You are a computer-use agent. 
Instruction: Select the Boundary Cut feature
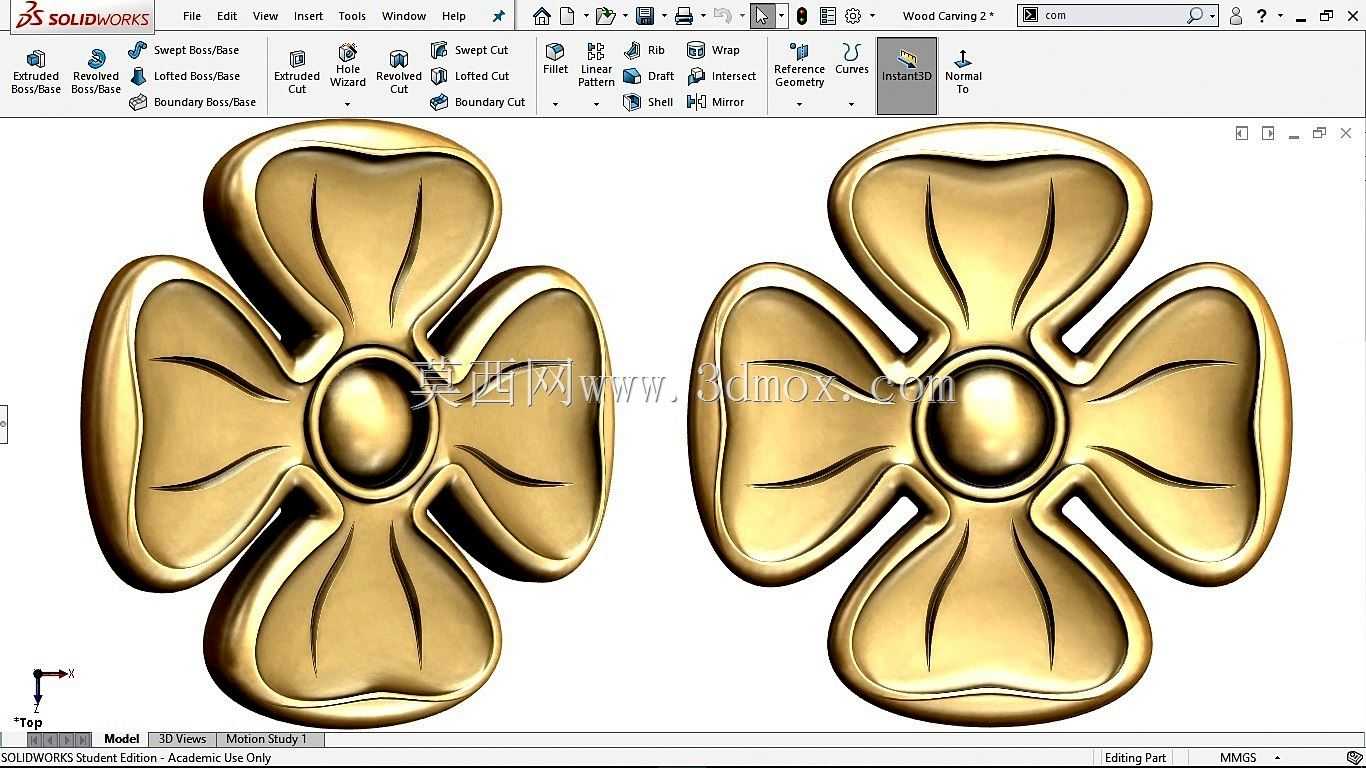point(477,102)
